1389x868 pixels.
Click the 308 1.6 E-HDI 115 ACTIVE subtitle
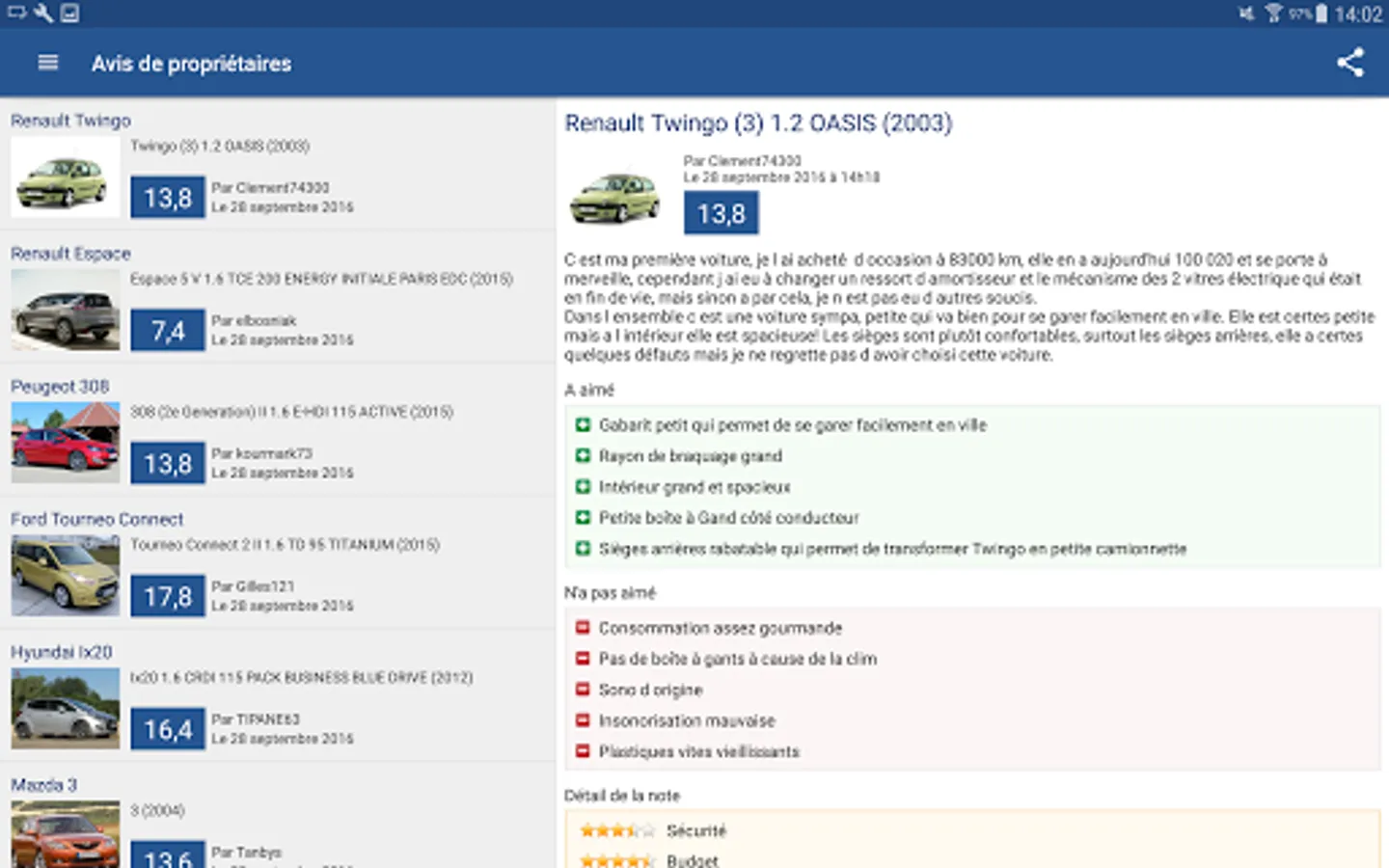pyautogui.click(x=291, y=413)
